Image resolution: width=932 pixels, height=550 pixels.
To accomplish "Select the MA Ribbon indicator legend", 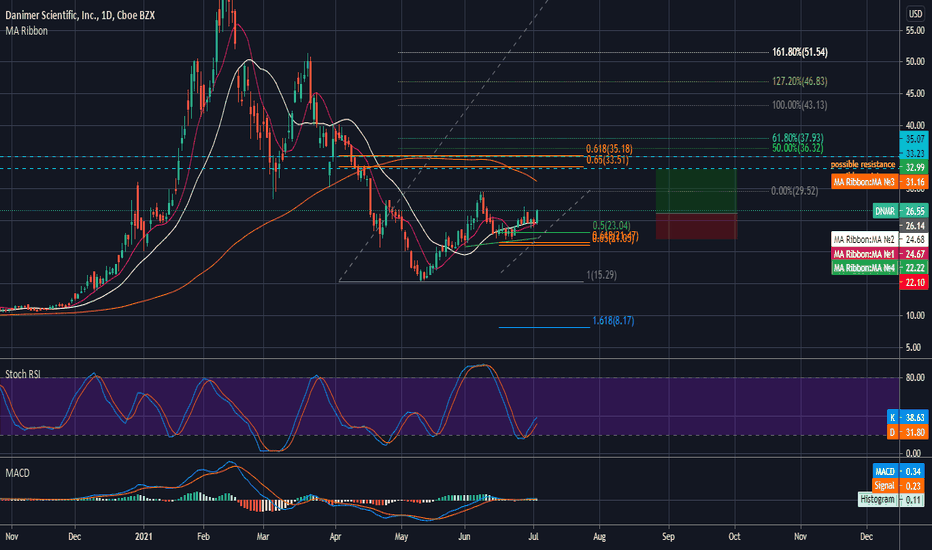I will 27,31.
